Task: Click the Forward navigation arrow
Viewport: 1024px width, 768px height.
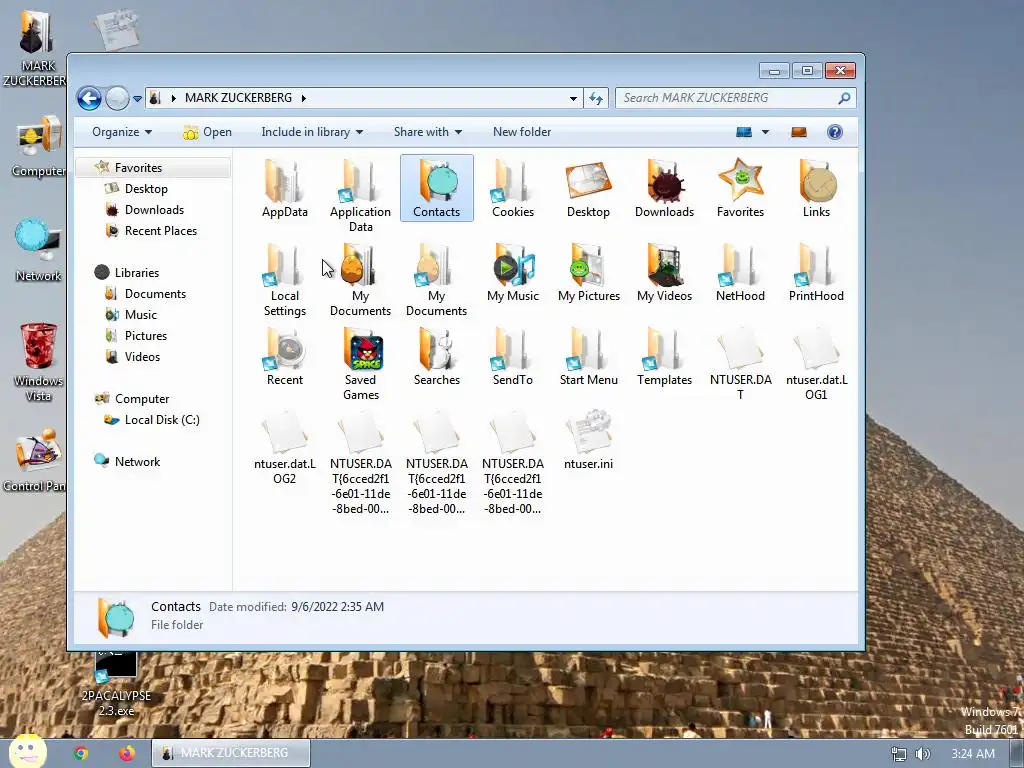Action: pos(117,99)
